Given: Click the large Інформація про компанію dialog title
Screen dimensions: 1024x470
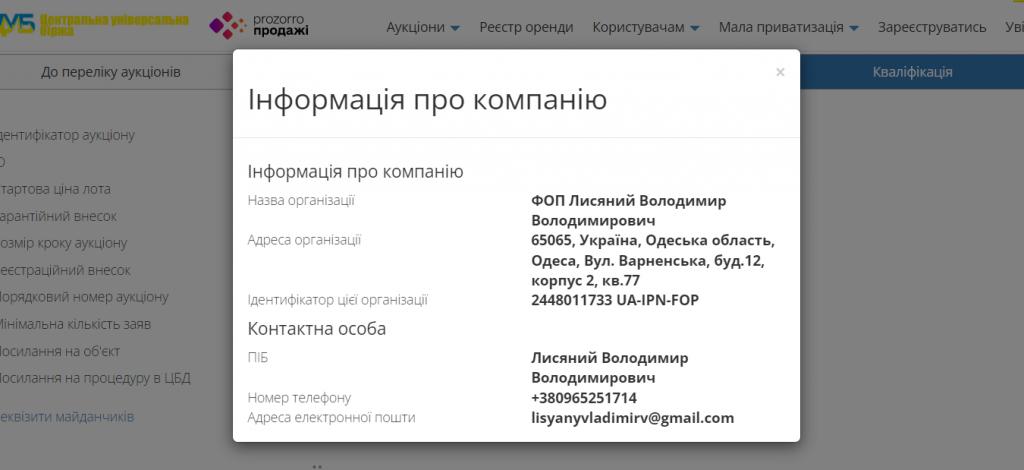Looking at the screenshot, I should [x=427, y=100].
